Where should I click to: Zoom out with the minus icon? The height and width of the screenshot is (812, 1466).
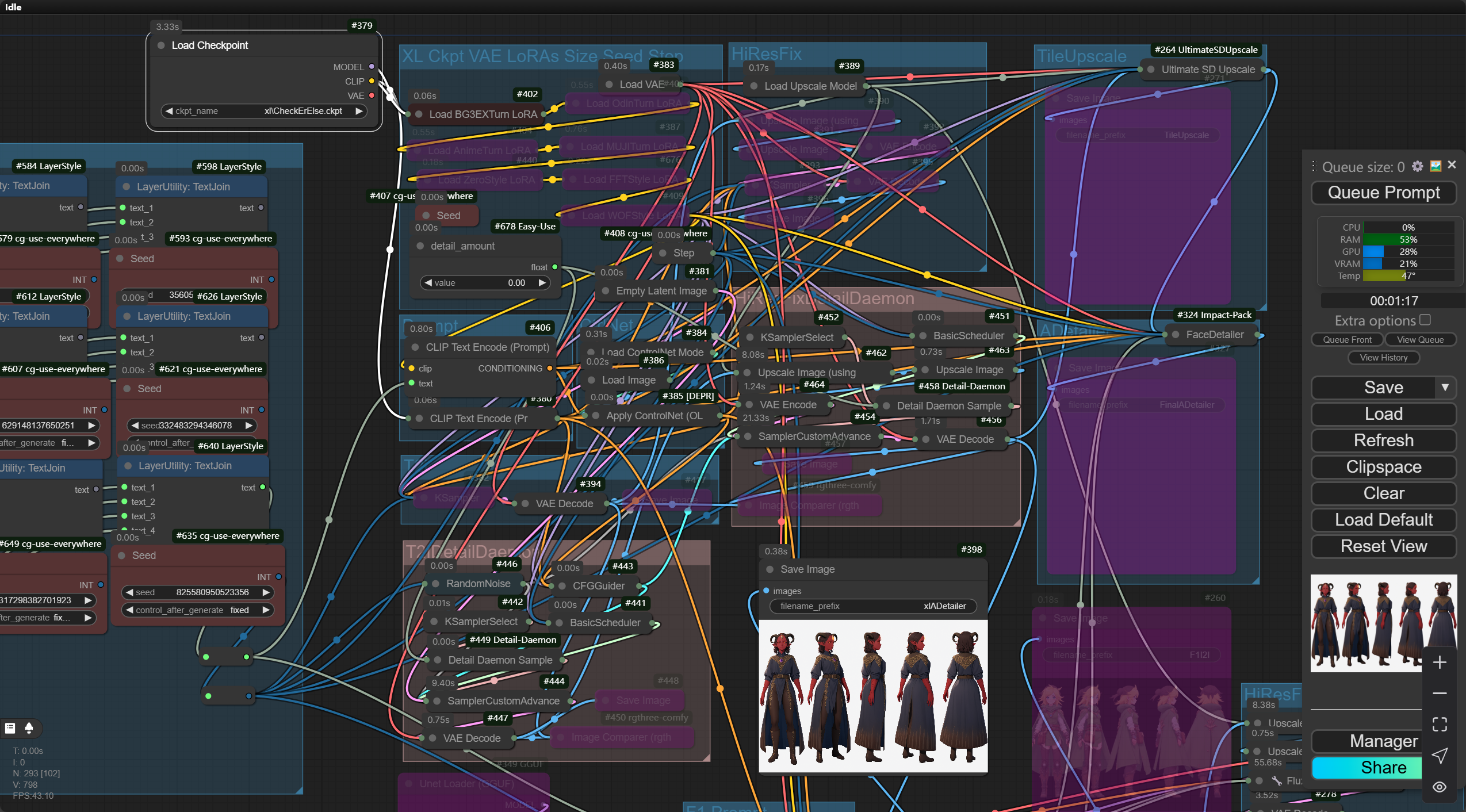pos(1440,694)
